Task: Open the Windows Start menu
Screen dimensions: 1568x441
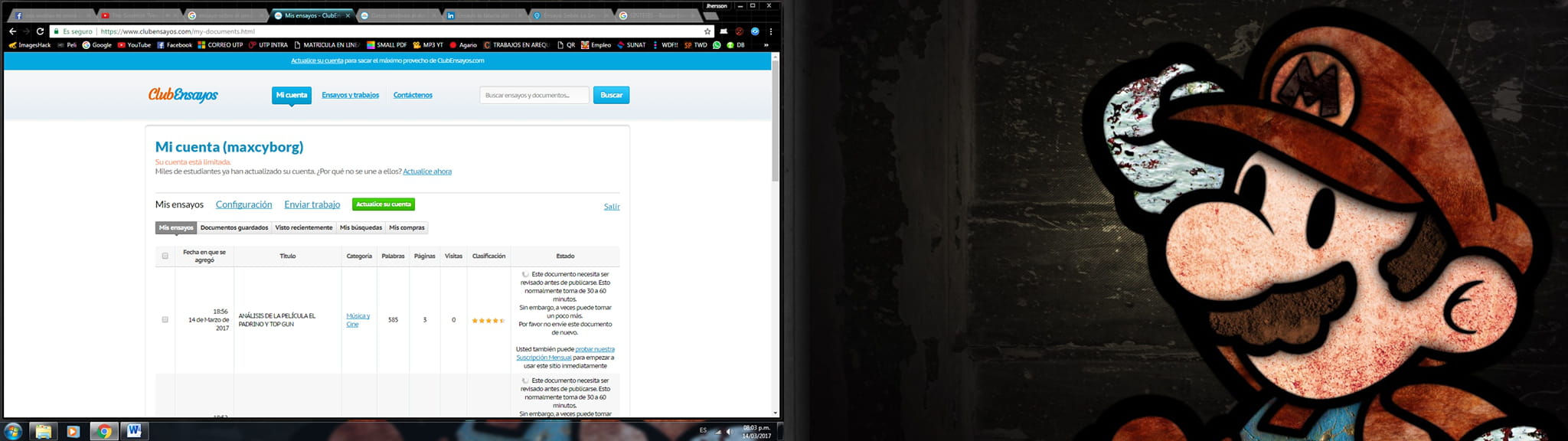Action: click(13, 431)
